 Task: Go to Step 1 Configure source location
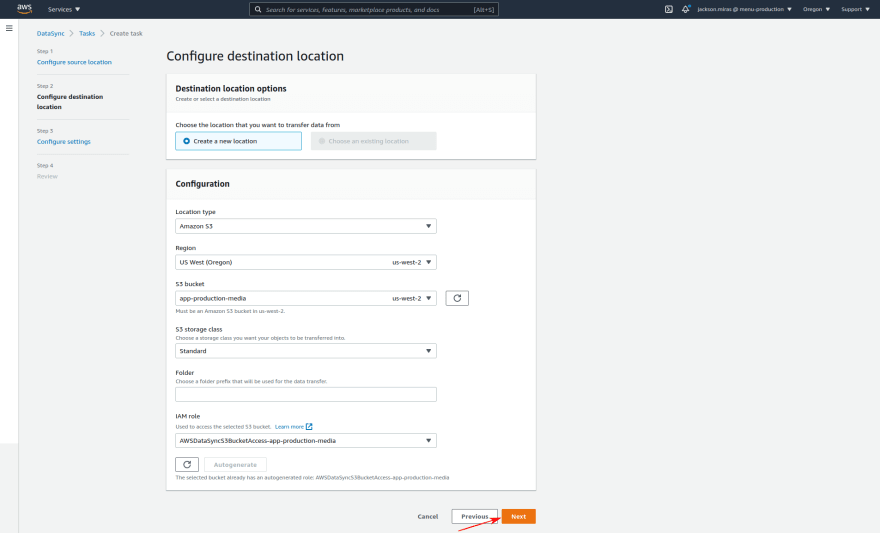coord(74,62)
